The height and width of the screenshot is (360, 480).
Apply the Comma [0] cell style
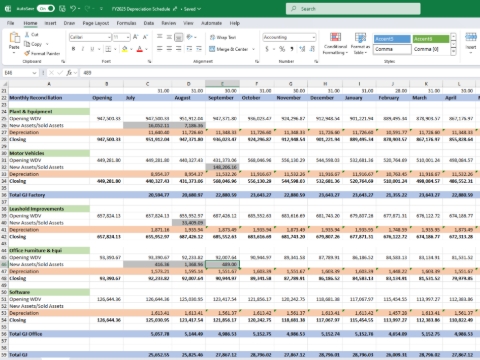coord(431,49)
